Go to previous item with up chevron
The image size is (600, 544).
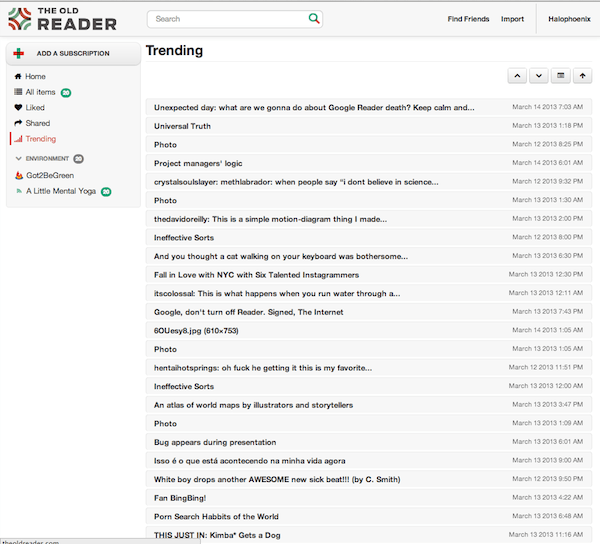[517, 76]
